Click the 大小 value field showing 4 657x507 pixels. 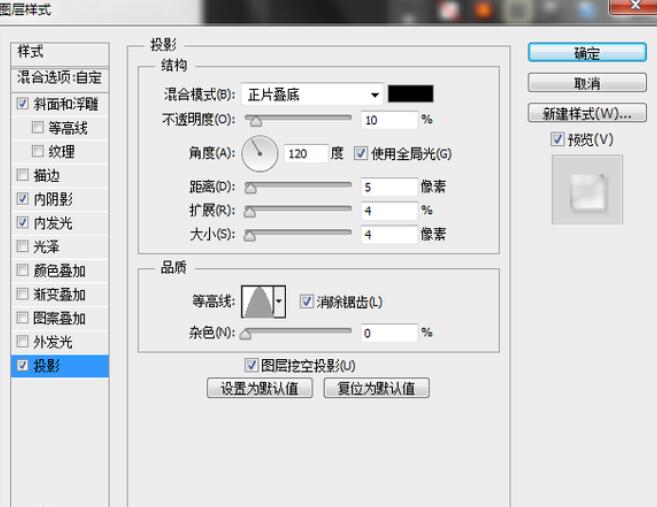coord(389,234)
